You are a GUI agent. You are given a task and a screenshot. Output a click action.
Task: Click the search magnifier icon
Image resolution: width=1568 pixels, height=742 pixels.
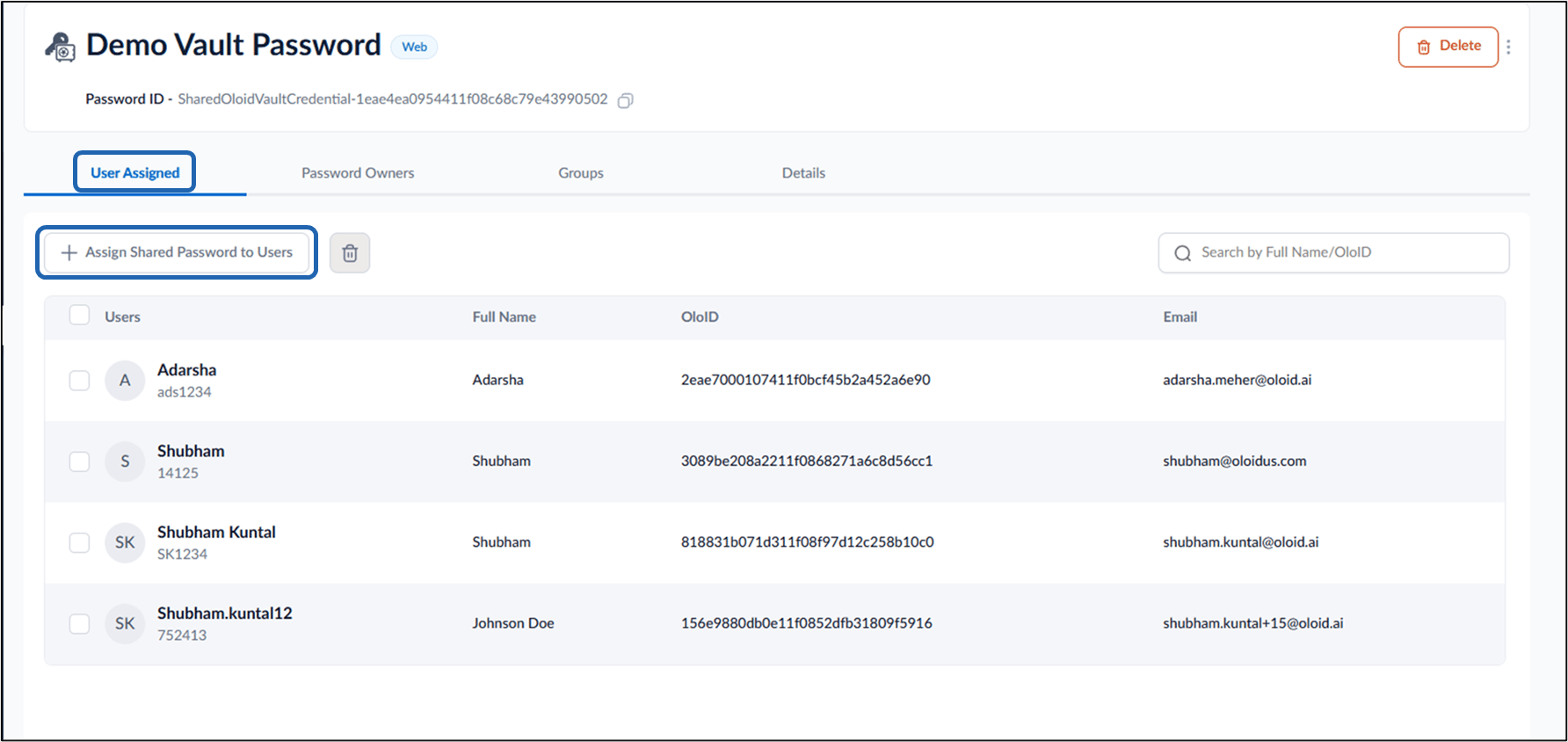[x=1183, y=253]
